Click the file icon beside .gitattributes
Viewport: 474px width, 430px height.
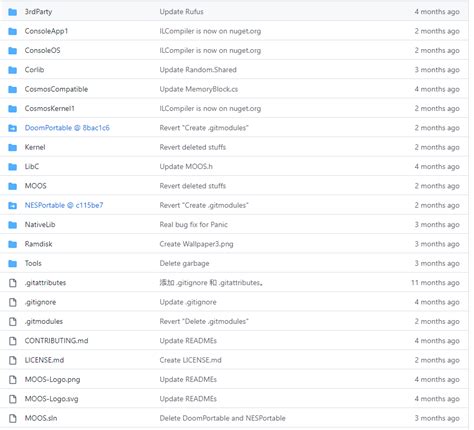coord(13,283)
